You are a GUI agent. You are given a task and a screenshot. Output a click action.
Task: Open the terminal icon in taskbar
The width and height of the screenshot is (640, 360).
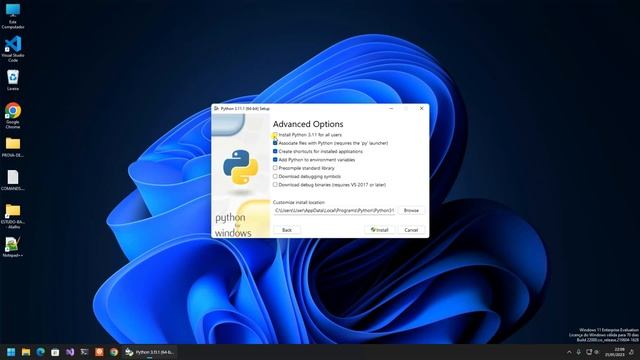(x=84, y=352)
